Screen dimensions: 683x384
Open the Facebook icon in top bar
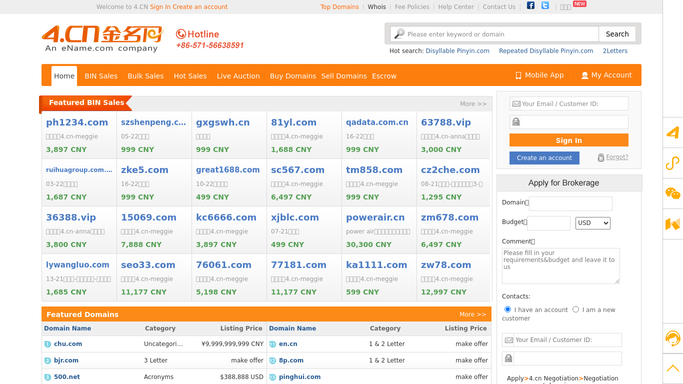pyautogui.click(x=530, y=6)
